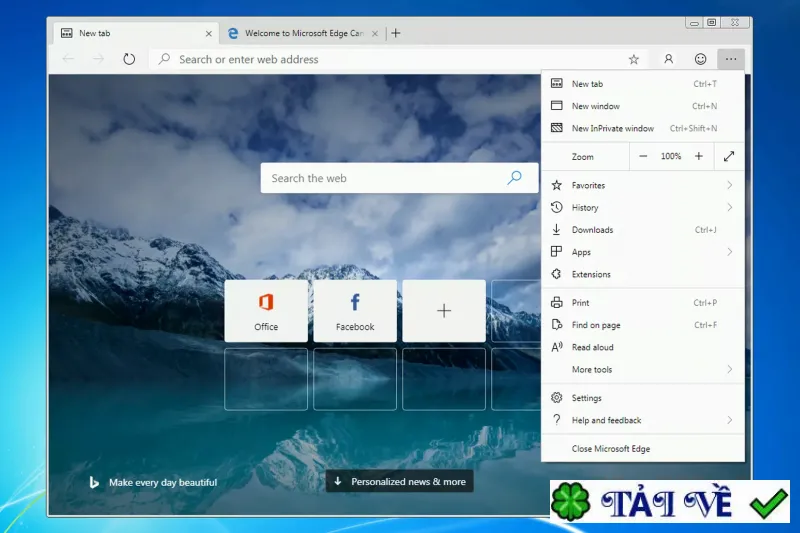Click the full screen arrow icon
The width and height of the screenshot is (800, 533).
(729, 157)
